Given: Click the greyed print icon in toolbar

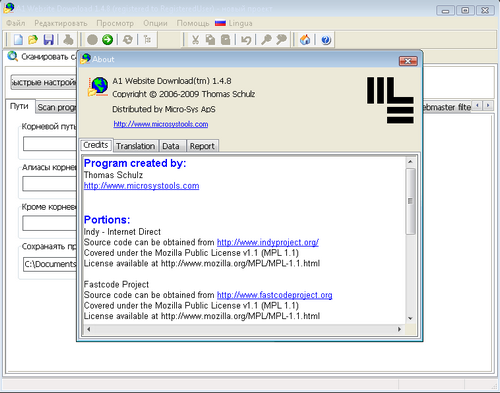Looking at the screenshot, I should (x=68, y=40).
